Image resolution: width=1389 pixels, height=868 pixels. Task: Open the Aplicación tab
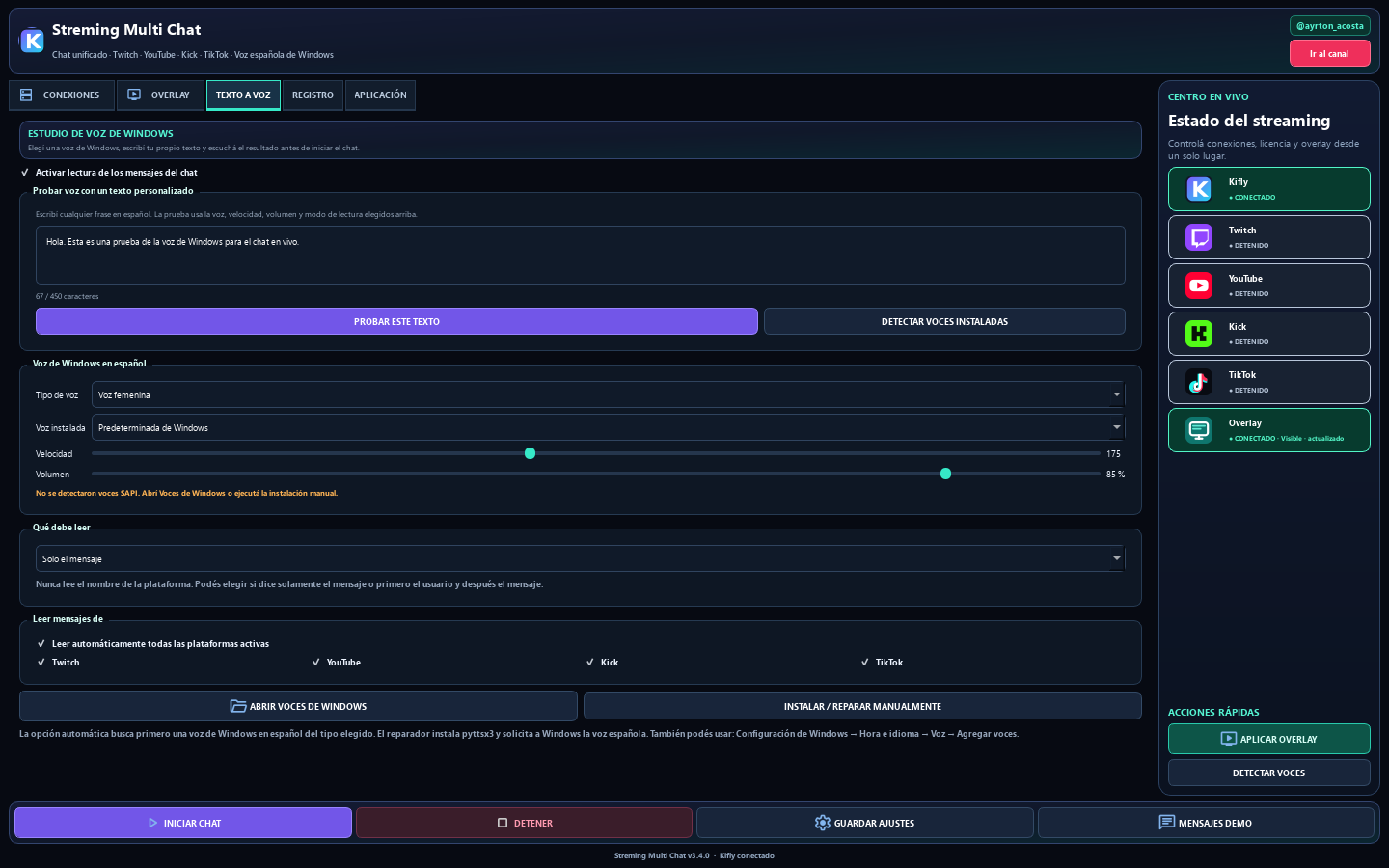coord(380,95)
